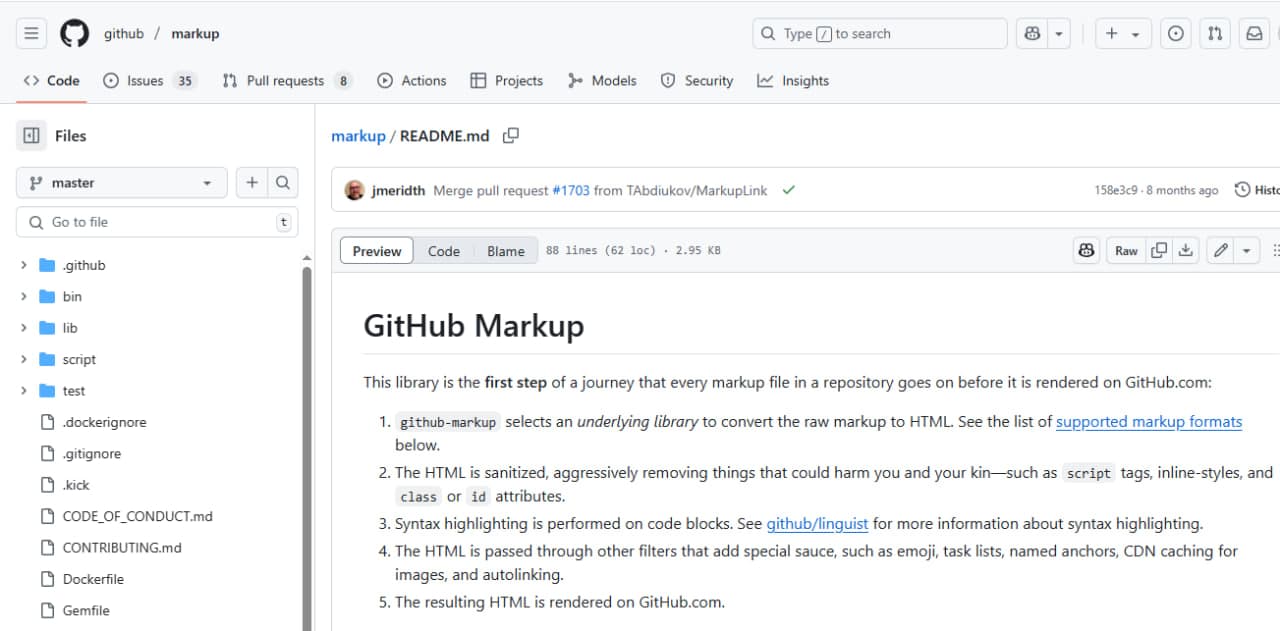
Task: Open the notifications inbox icon
Action: (1254, 33)
